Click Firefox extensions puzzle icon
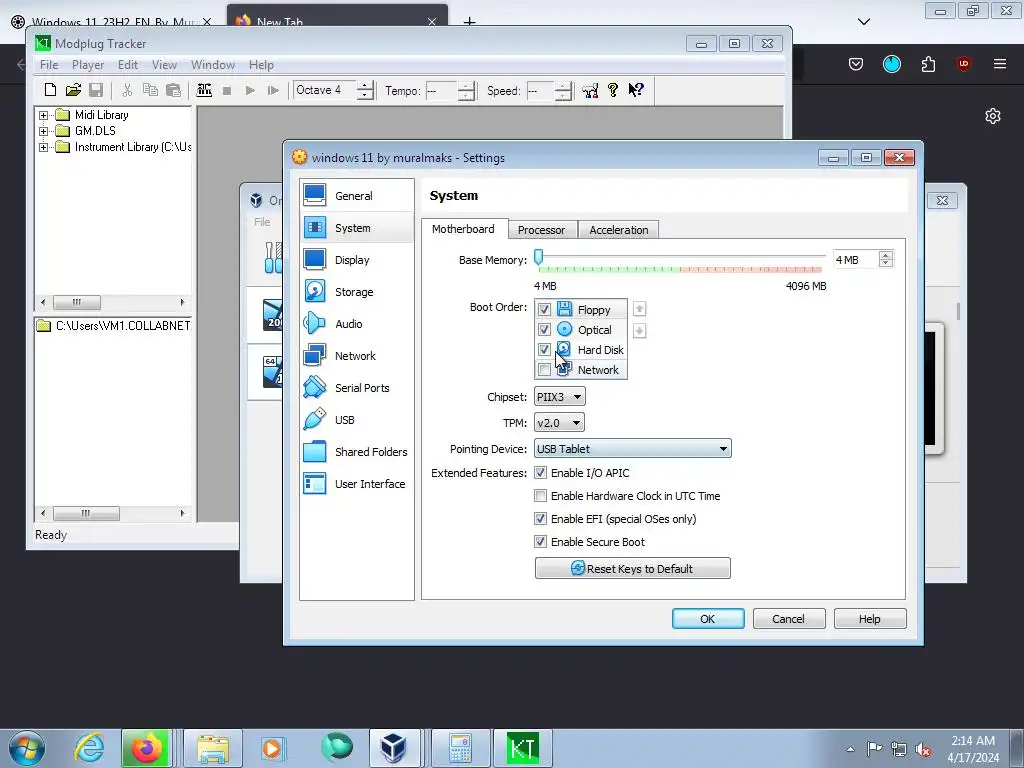This screenshot has height=768, width=1024. point(928,64)
